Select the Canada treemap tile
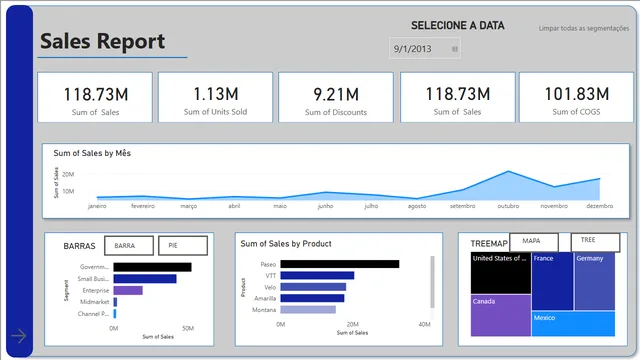The image size is (640, 360). 501,316
